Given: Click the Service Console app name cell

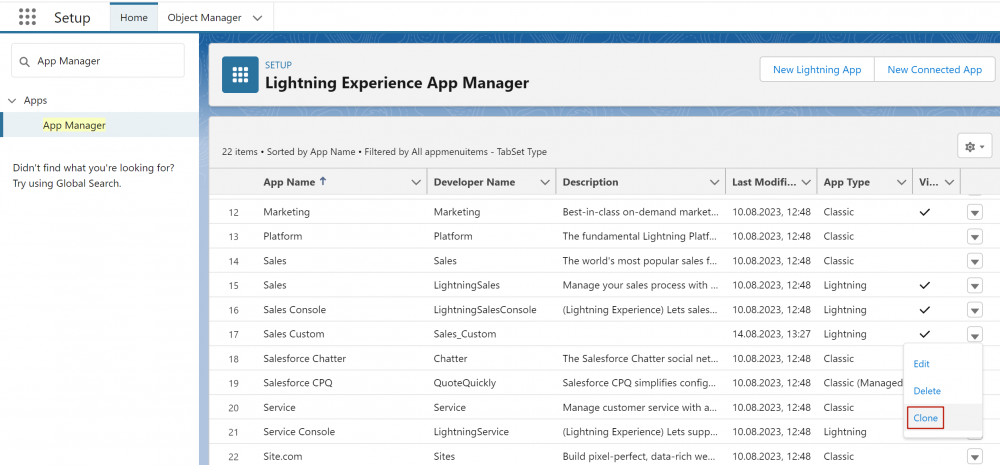Looking at the screenshot, I should point(298,432).
